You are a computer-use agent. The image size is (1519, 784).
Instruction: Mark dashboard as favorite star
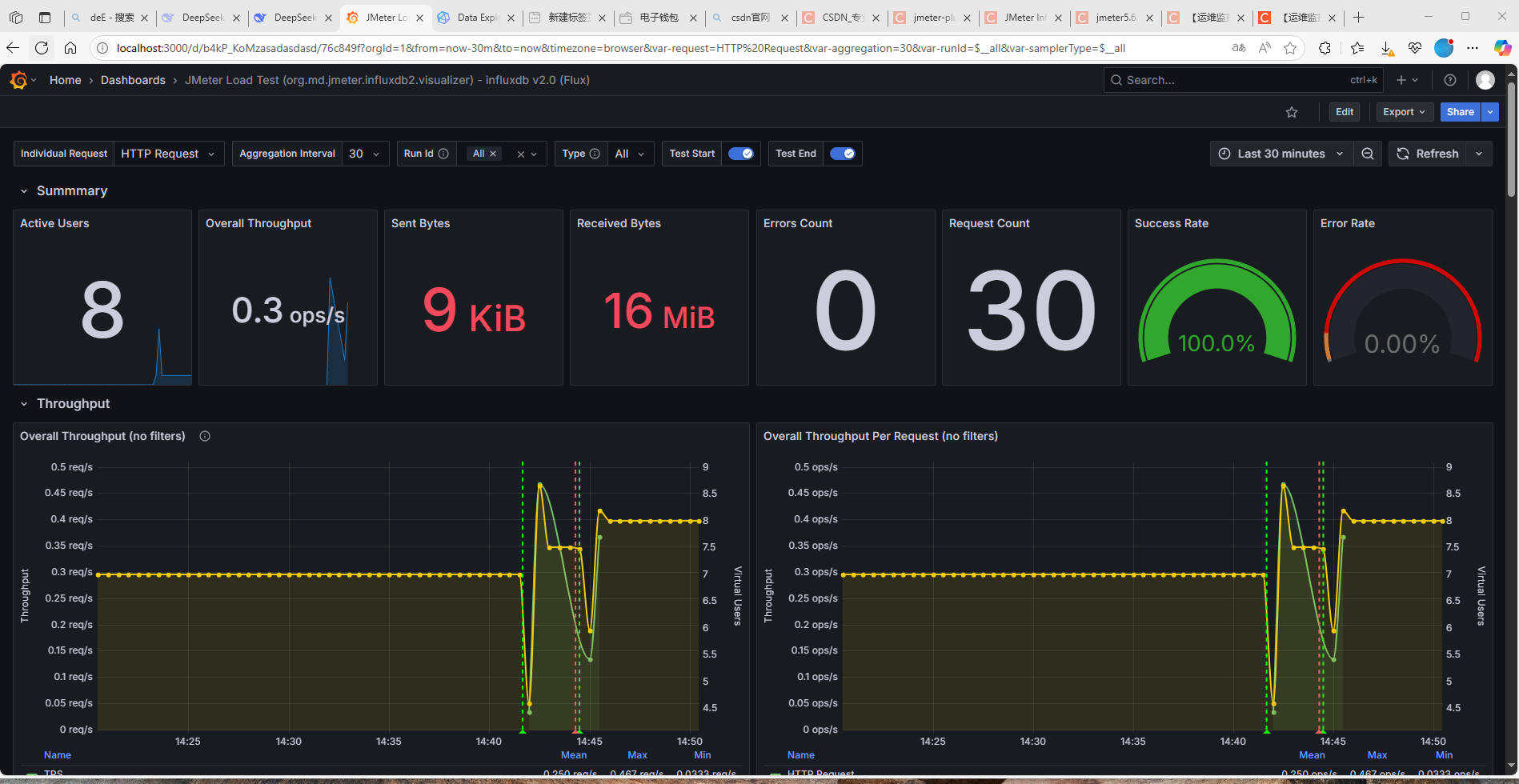[x=1292, y=112]
